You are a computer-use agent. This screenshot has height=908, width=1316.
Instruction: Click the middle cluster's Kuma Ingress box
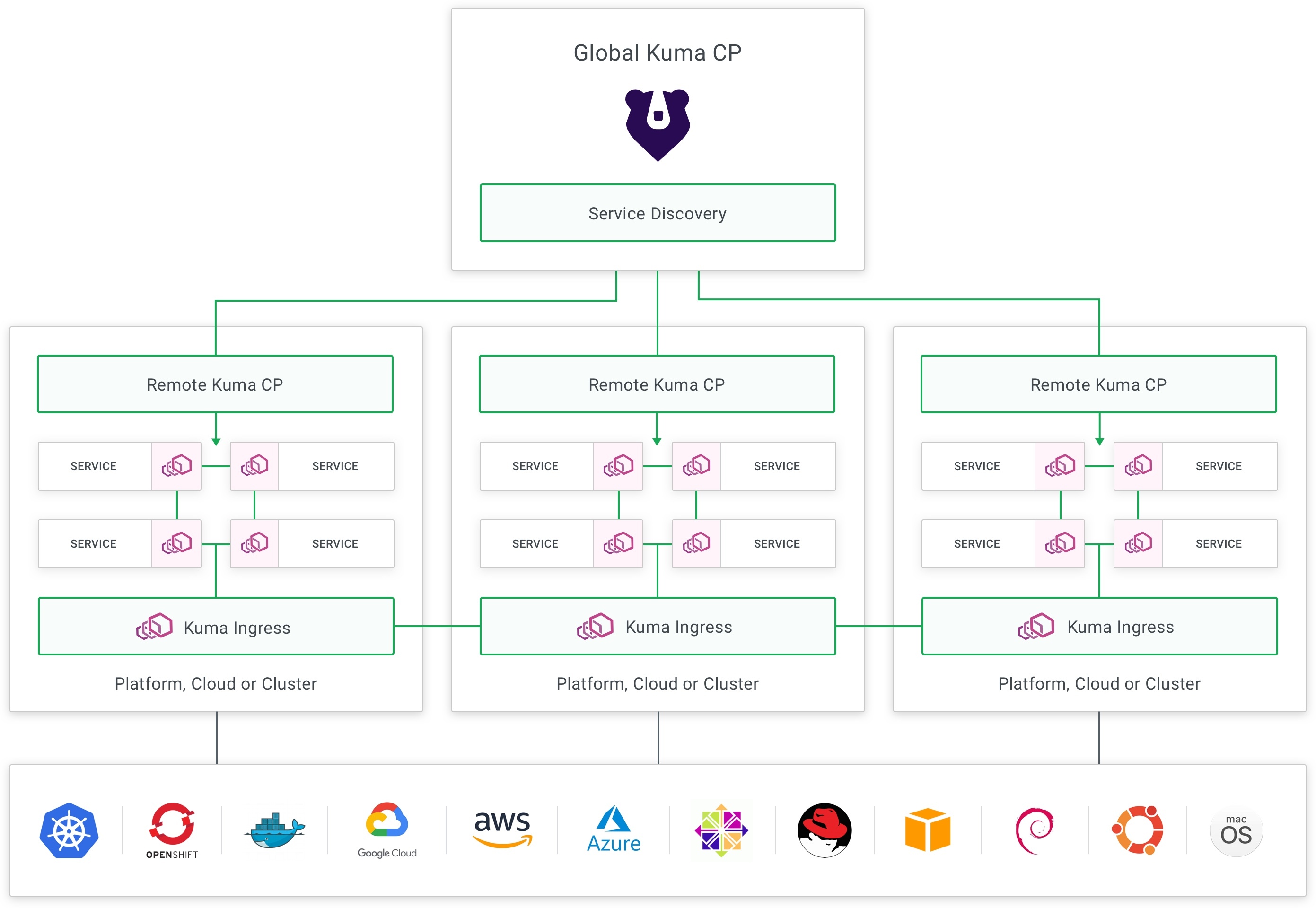[658, 627]
